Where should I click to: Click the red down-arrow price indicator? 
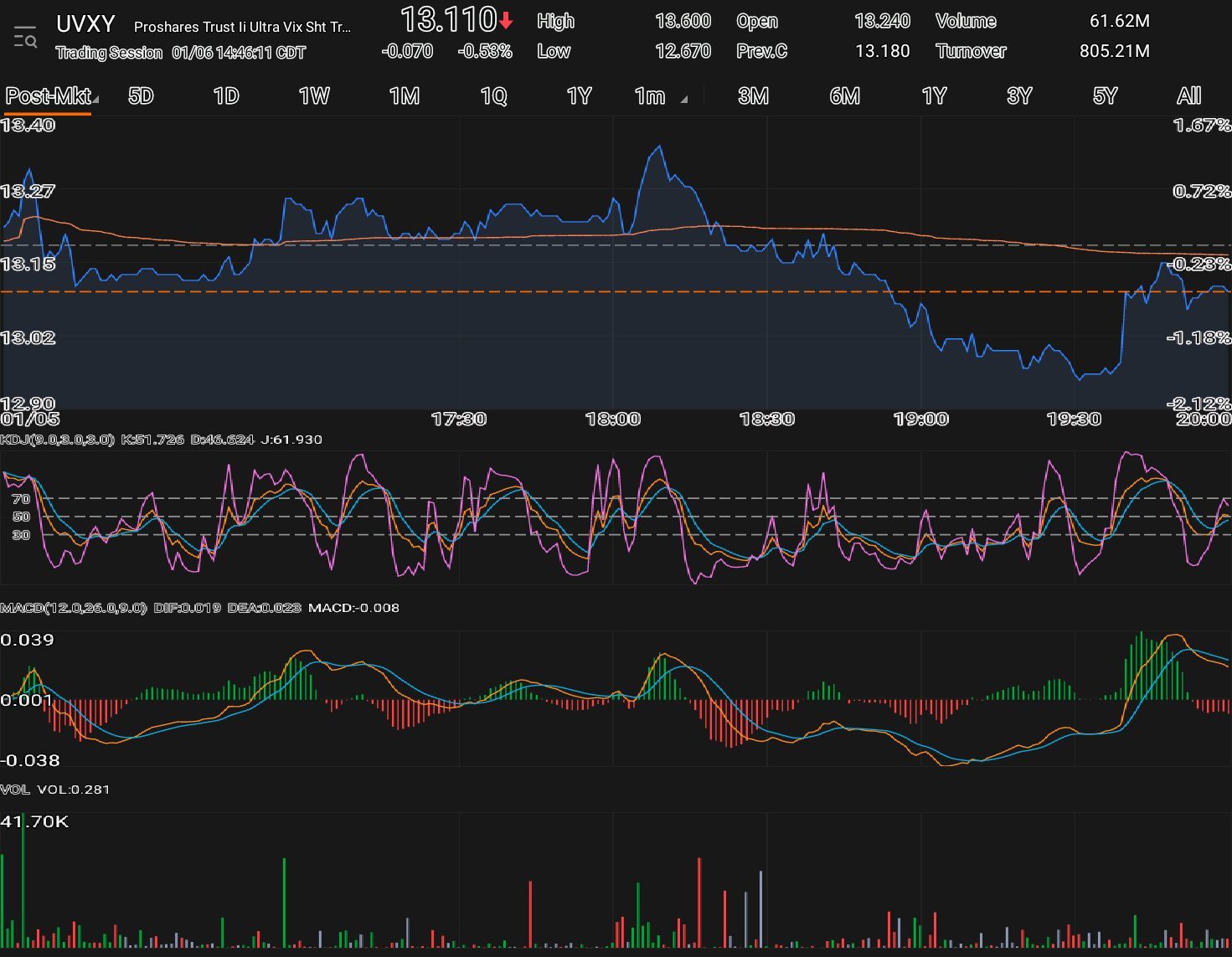(x=506, y=21)
